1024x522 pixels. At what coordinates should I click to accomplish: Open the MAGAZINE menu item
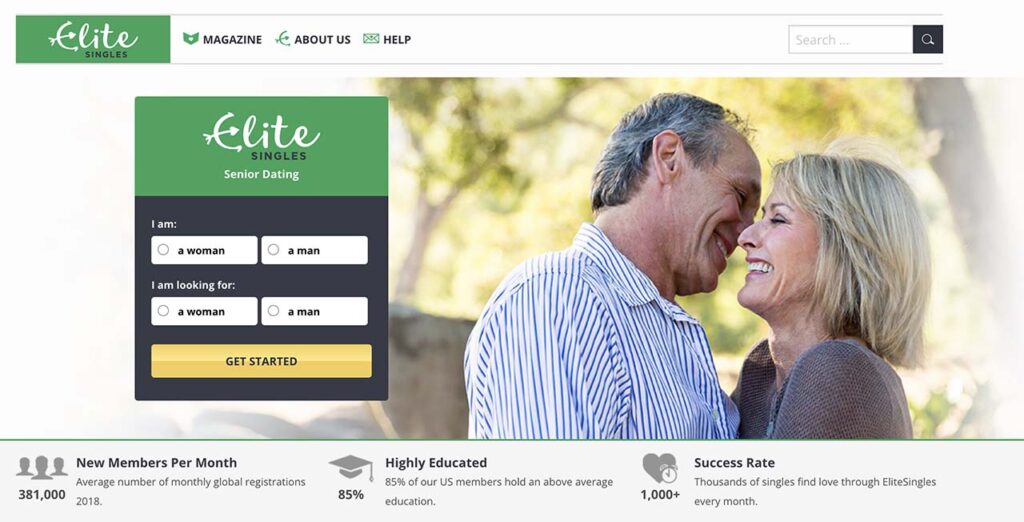232,39
